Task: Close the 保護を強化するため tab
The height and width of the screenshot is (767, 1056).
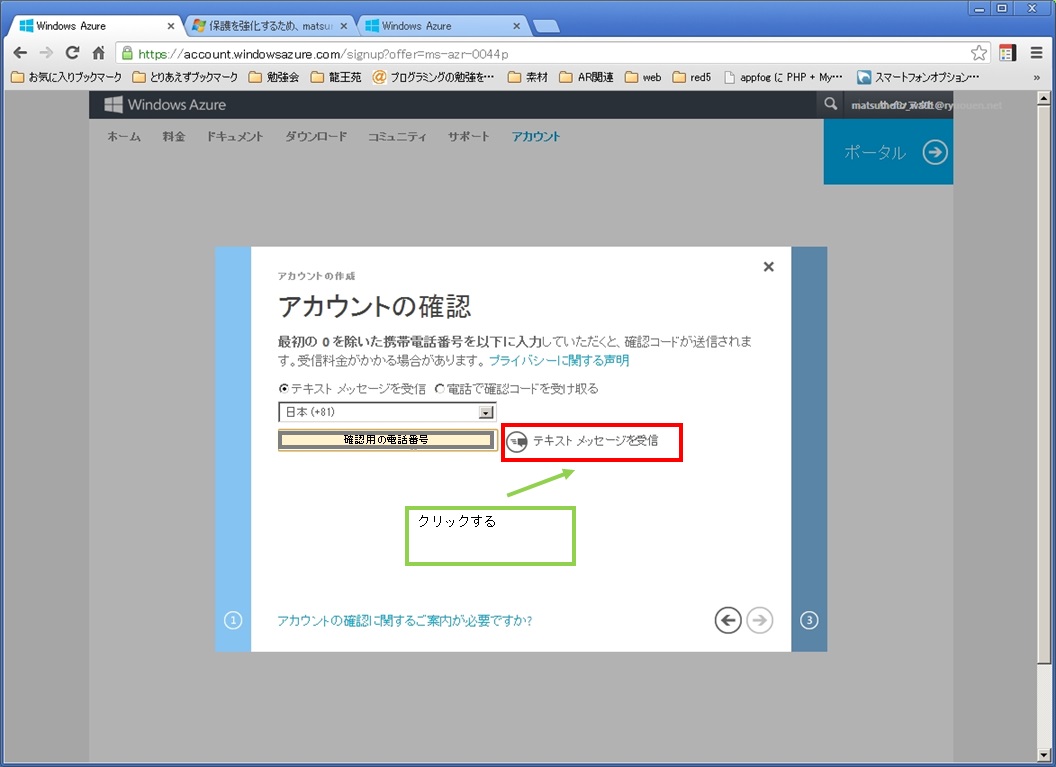Action: tap(343, 26)
